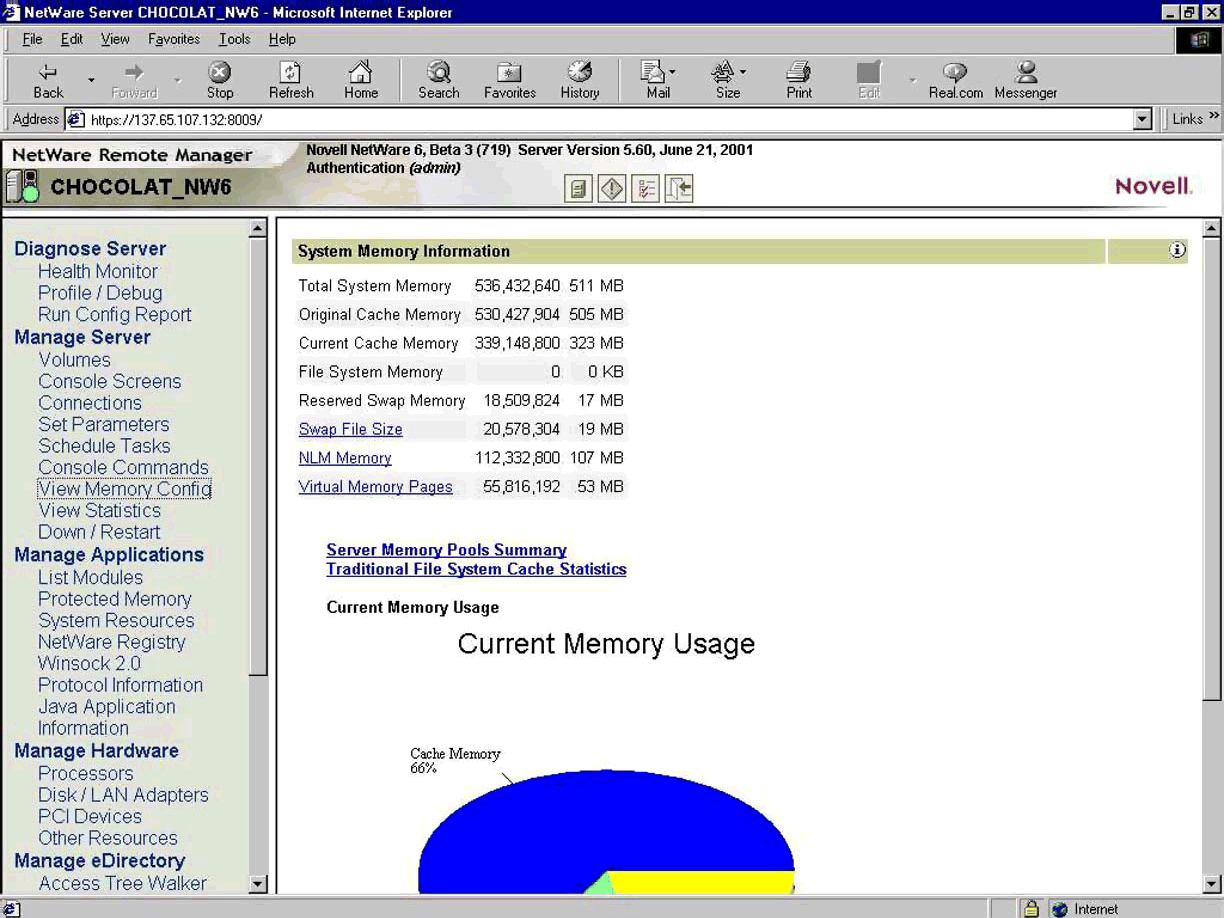Open the Mail dropdown arrow
The height and width of the screenshot is (918, 1224).
click(672, 72)
